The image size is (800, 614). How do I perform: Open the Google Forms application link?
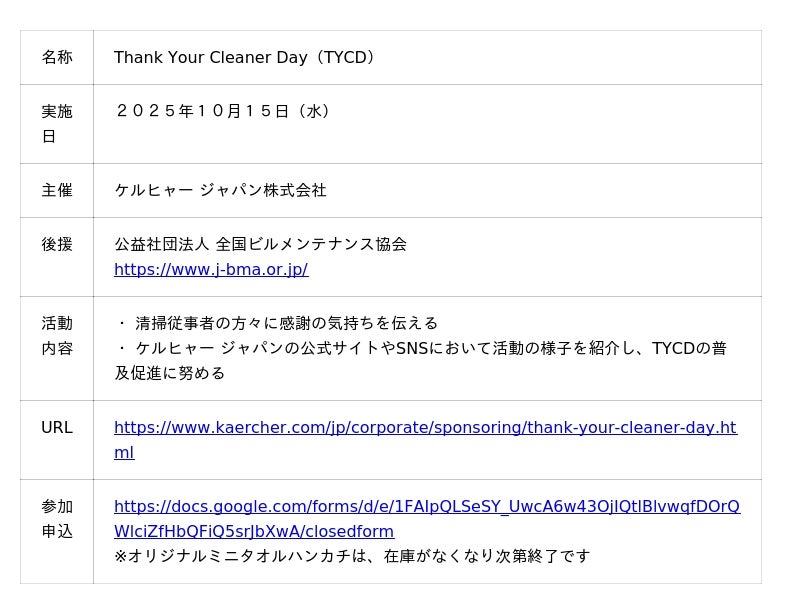[x=427, y=507]
